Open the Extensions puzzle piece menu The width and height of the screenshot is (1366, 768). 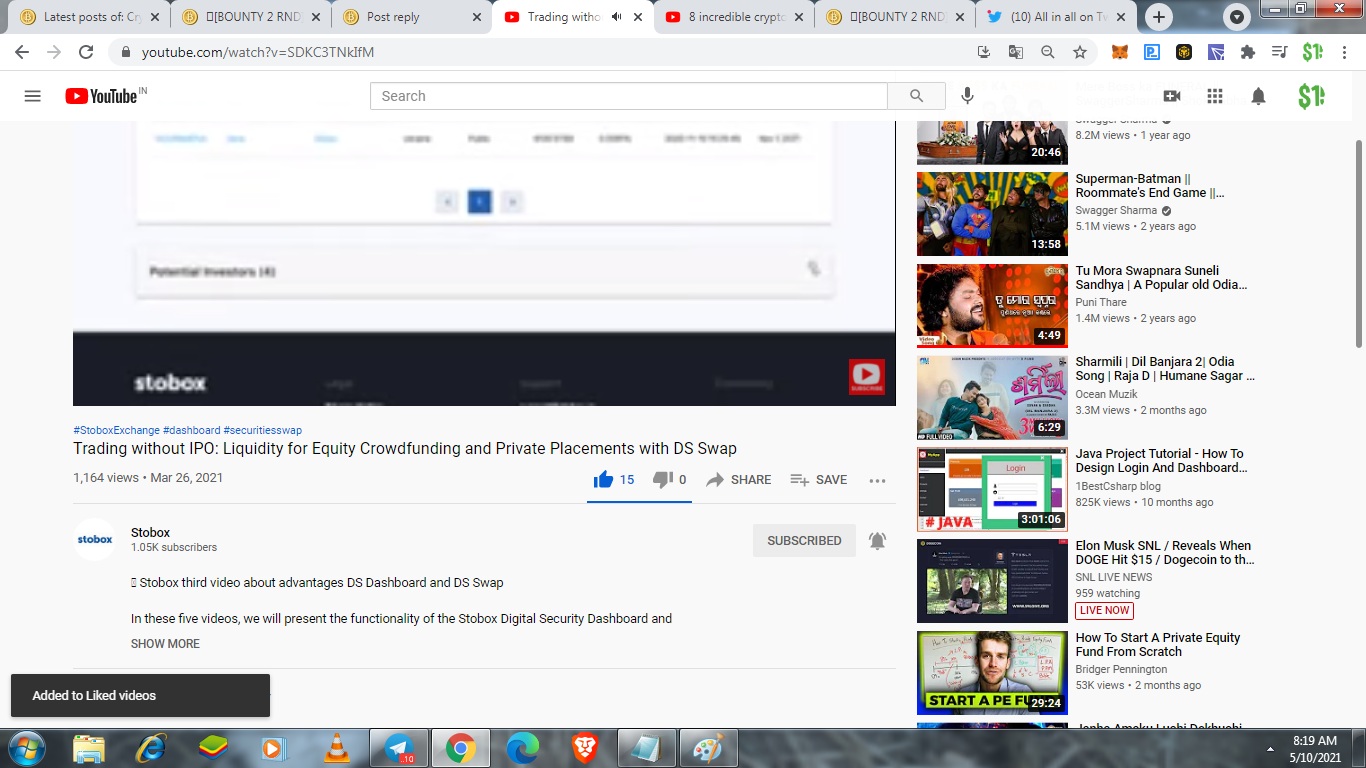pyautogui.click(x=1247, y=52)
